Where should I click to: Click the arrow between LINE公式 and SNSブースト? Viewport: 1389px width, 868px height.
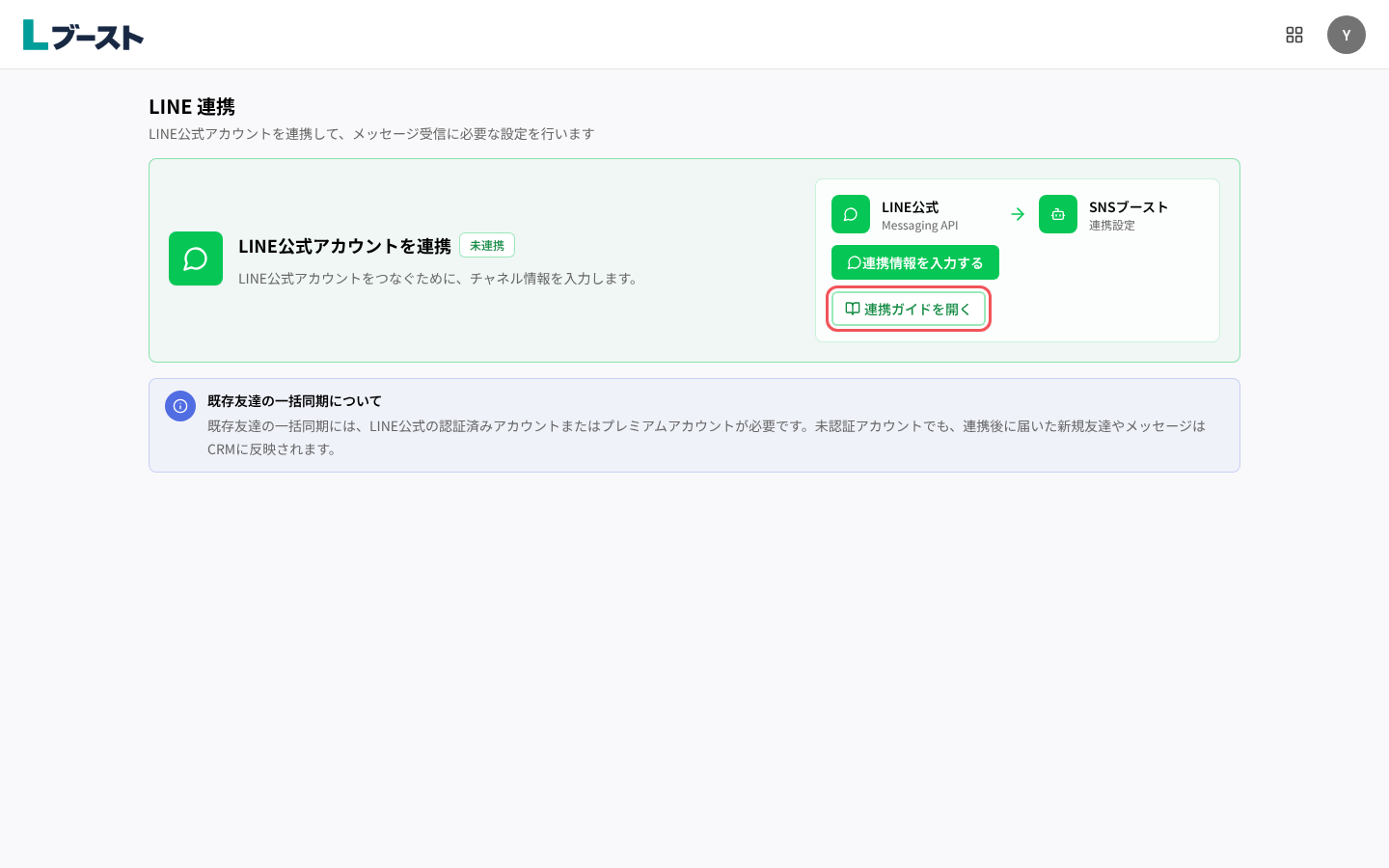[1018, 214]
